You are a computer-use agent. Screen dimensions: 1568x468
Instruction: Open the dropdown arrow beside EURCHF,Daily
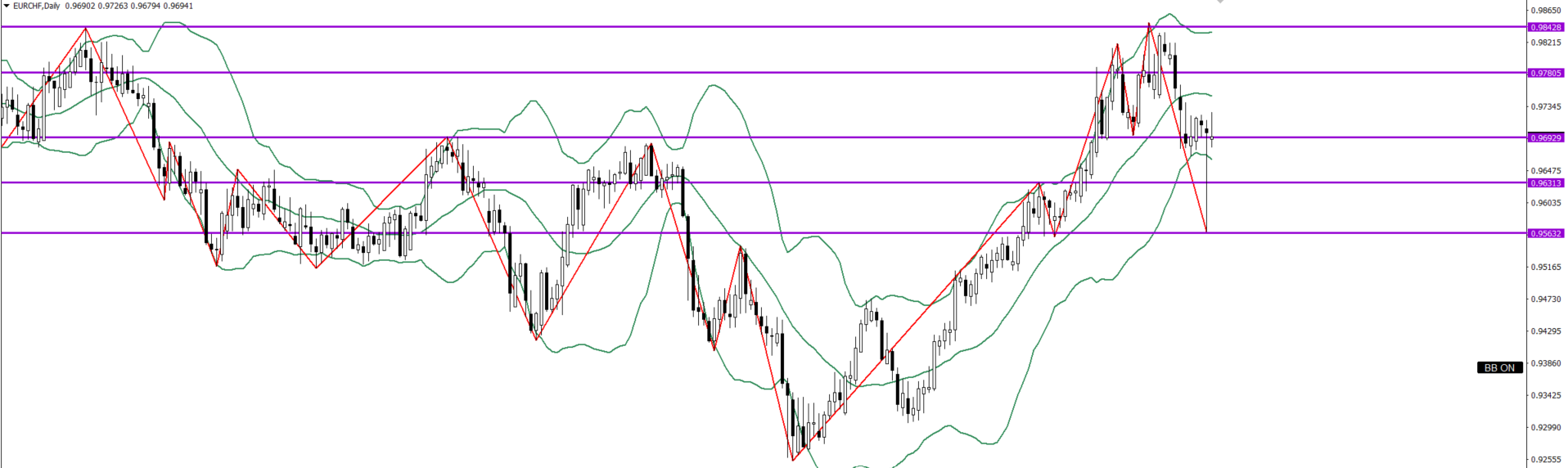pos(7,6)
